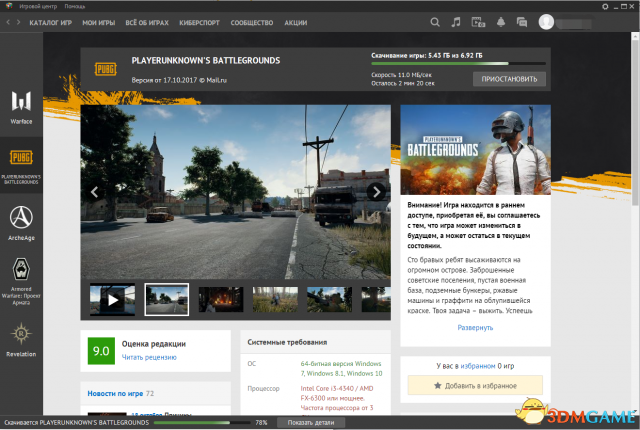
Task: Open the Помощь menu
Action: point(75,7)
